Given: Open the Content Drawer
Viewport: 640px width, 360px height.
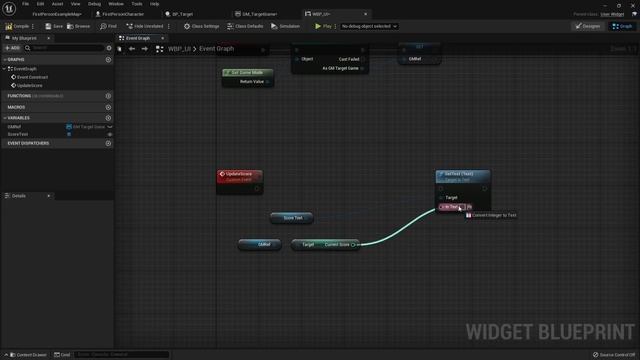Looking at the screenshot, I should coord(28,355).
